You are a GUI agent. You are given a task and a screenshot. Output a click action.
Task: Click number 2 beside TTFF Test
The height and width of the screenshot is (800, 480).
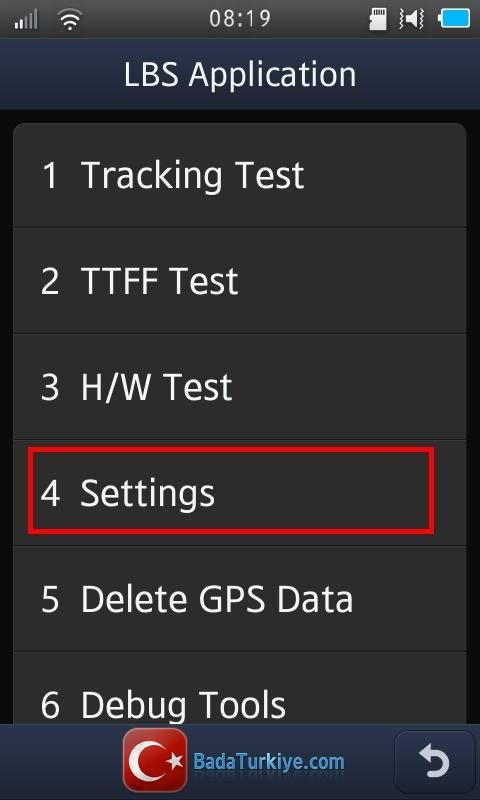tap(49, 281)
